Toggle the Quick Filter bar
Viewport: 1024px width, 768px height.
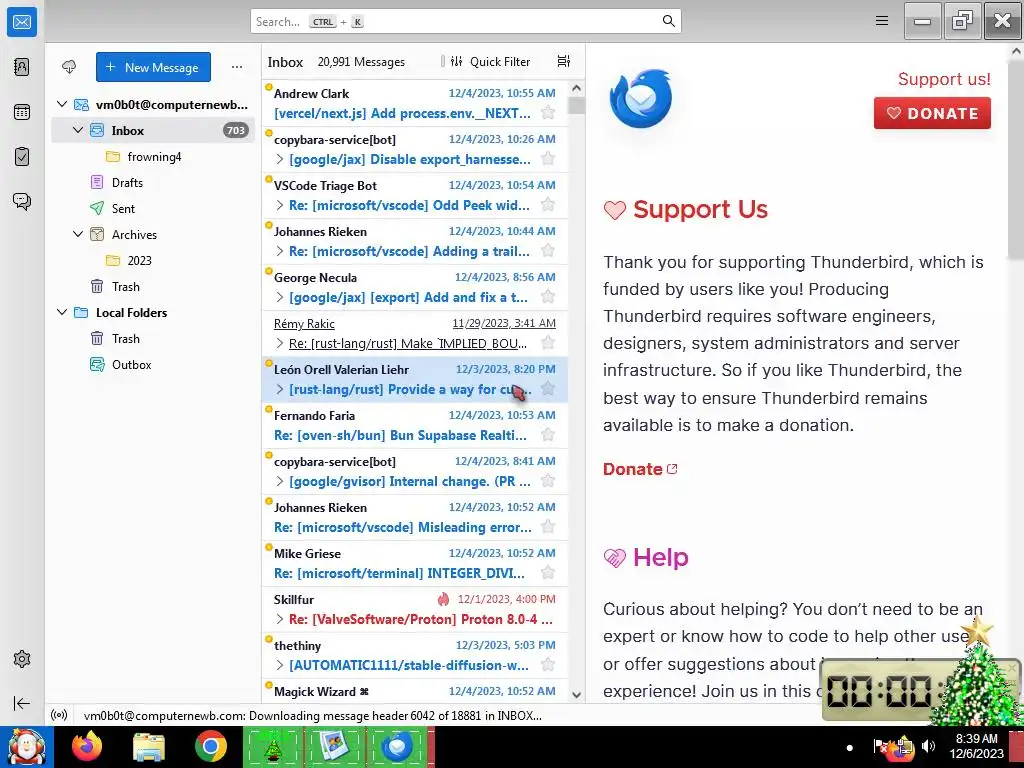(490, 61)
